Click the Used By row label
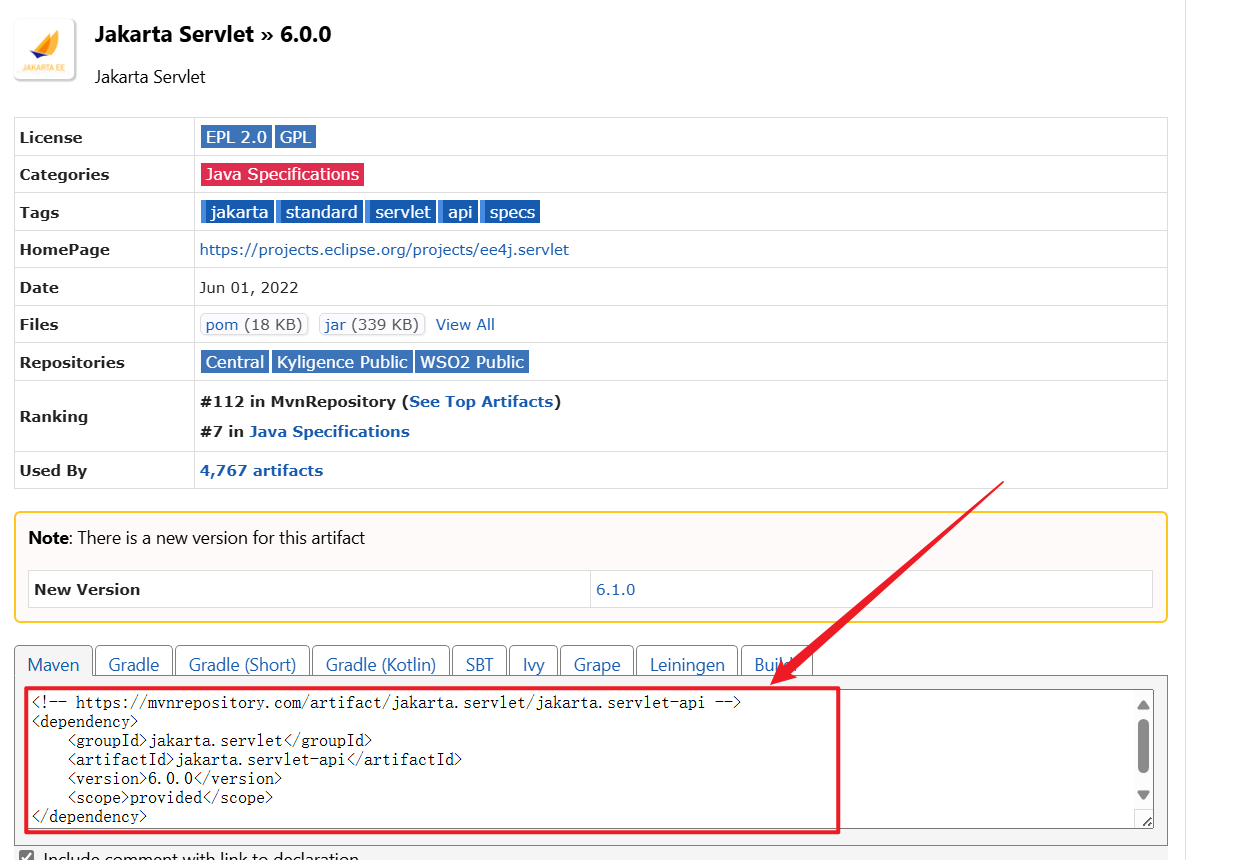1260x860 pixels. (x=53, y=470)
